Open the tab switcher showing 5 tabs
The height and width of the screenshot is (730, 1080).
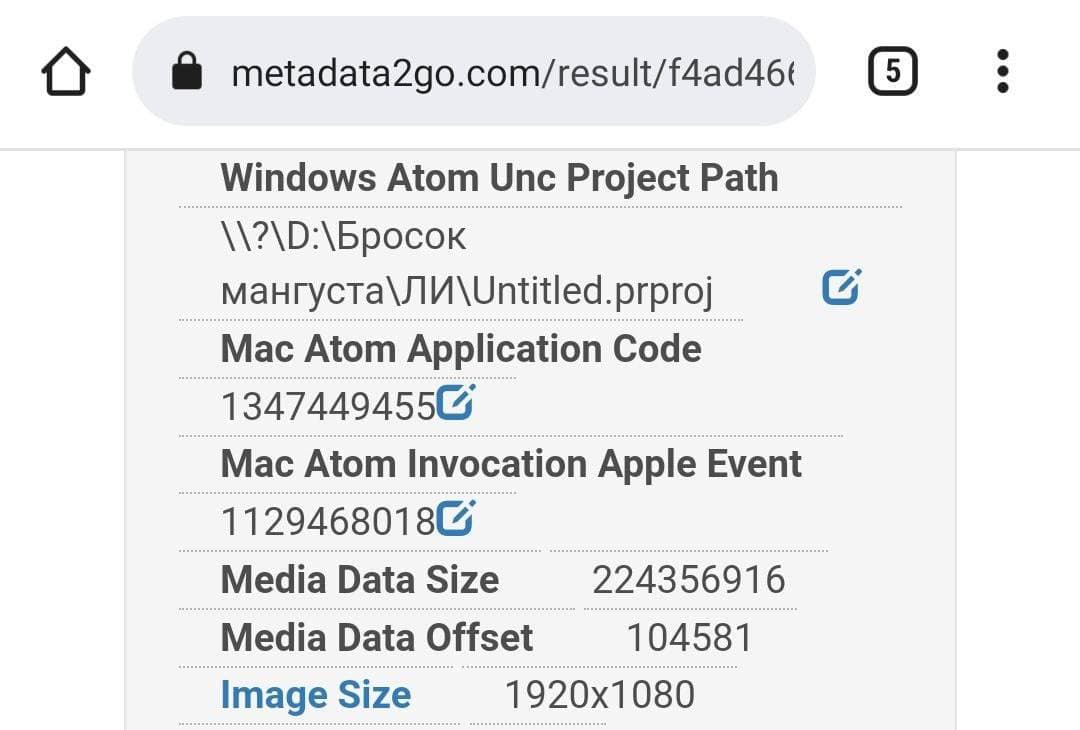(x=892, y=72)
